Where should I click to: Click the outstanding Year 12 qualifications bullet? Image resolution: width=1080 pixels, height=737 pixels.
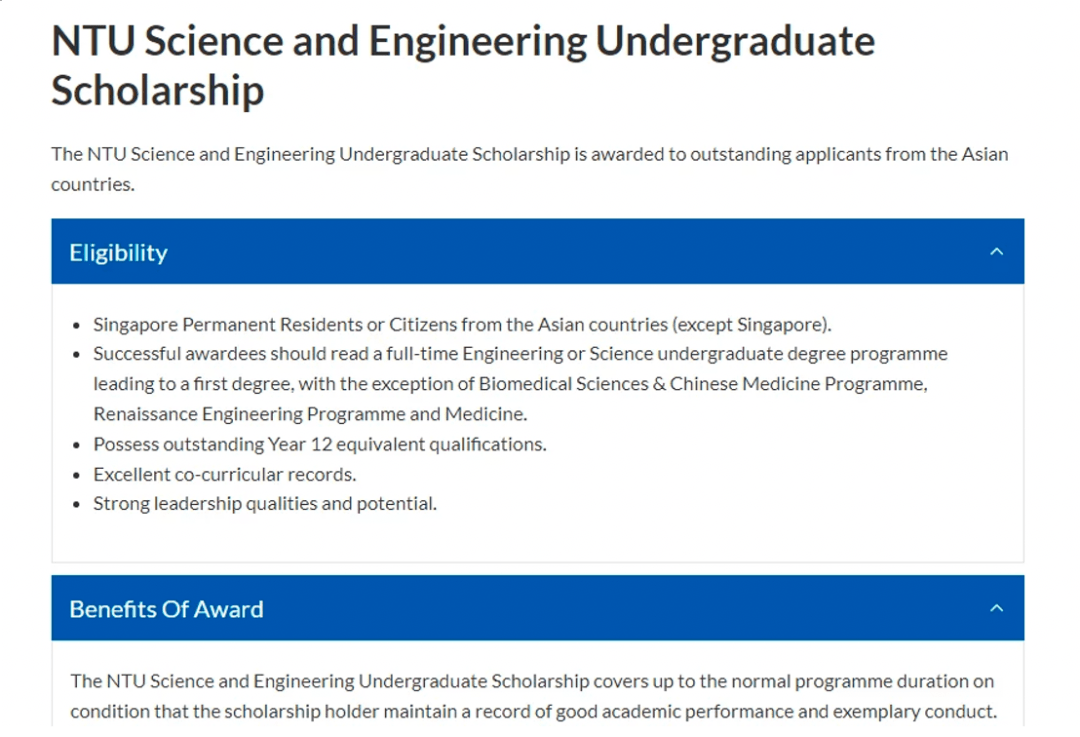tap(320, 444)
